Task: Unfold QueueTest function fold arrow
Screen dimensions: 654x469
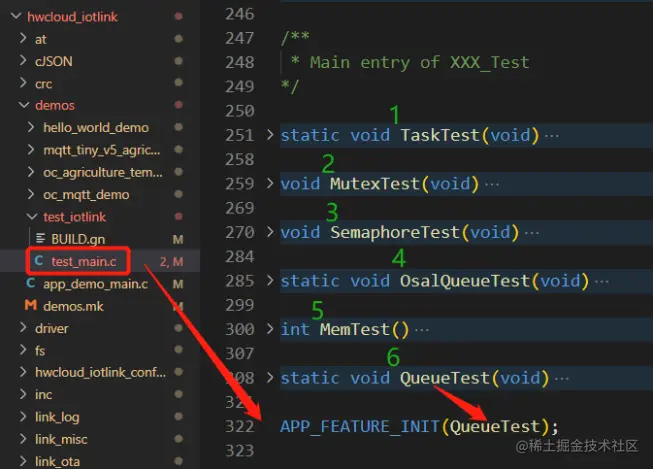Action: tap(270, 377)
